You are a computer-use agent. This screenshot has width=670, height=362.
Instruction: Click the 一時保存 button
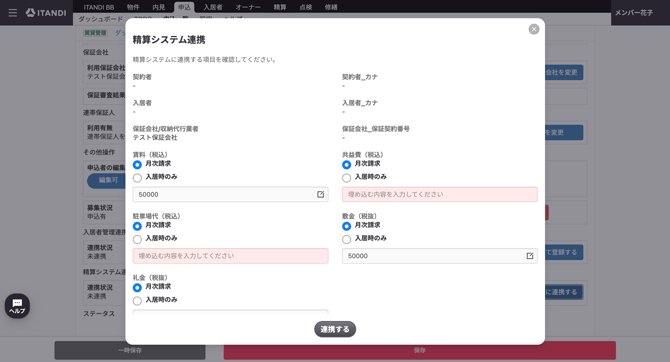click(130, 350)
